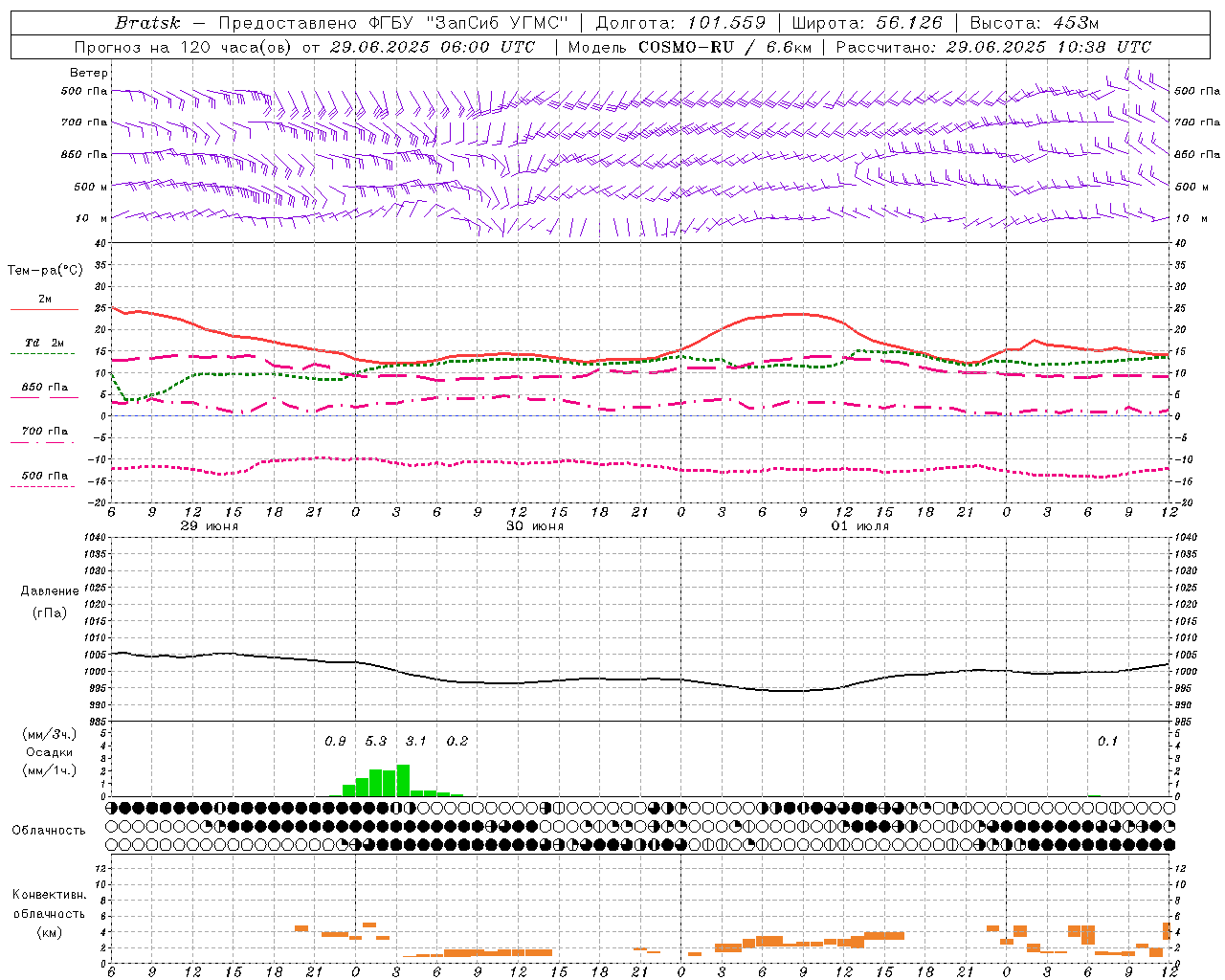
Task: Click the "0.1" precipitation value near right edge
Action: pos(1107,741)
